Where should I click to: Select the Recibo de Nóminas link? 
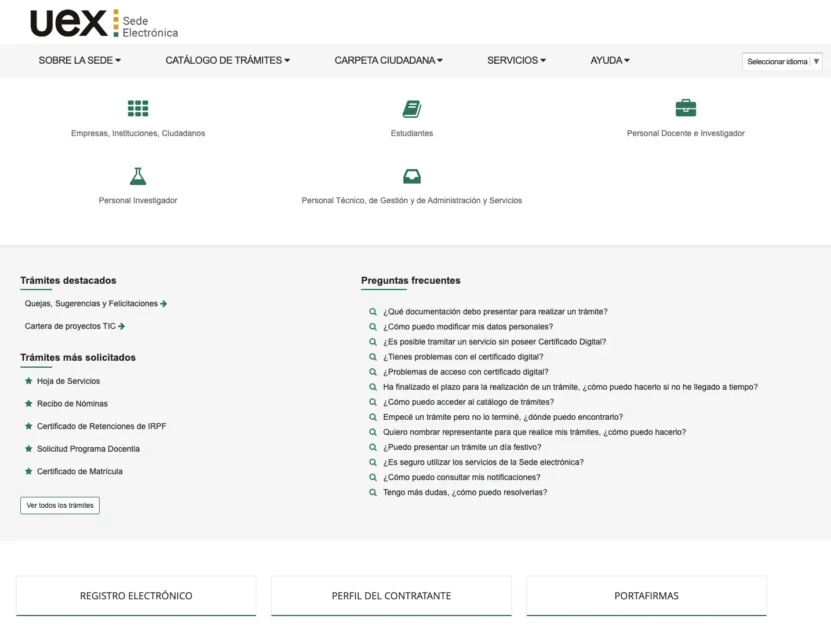[x=72, y=404]
